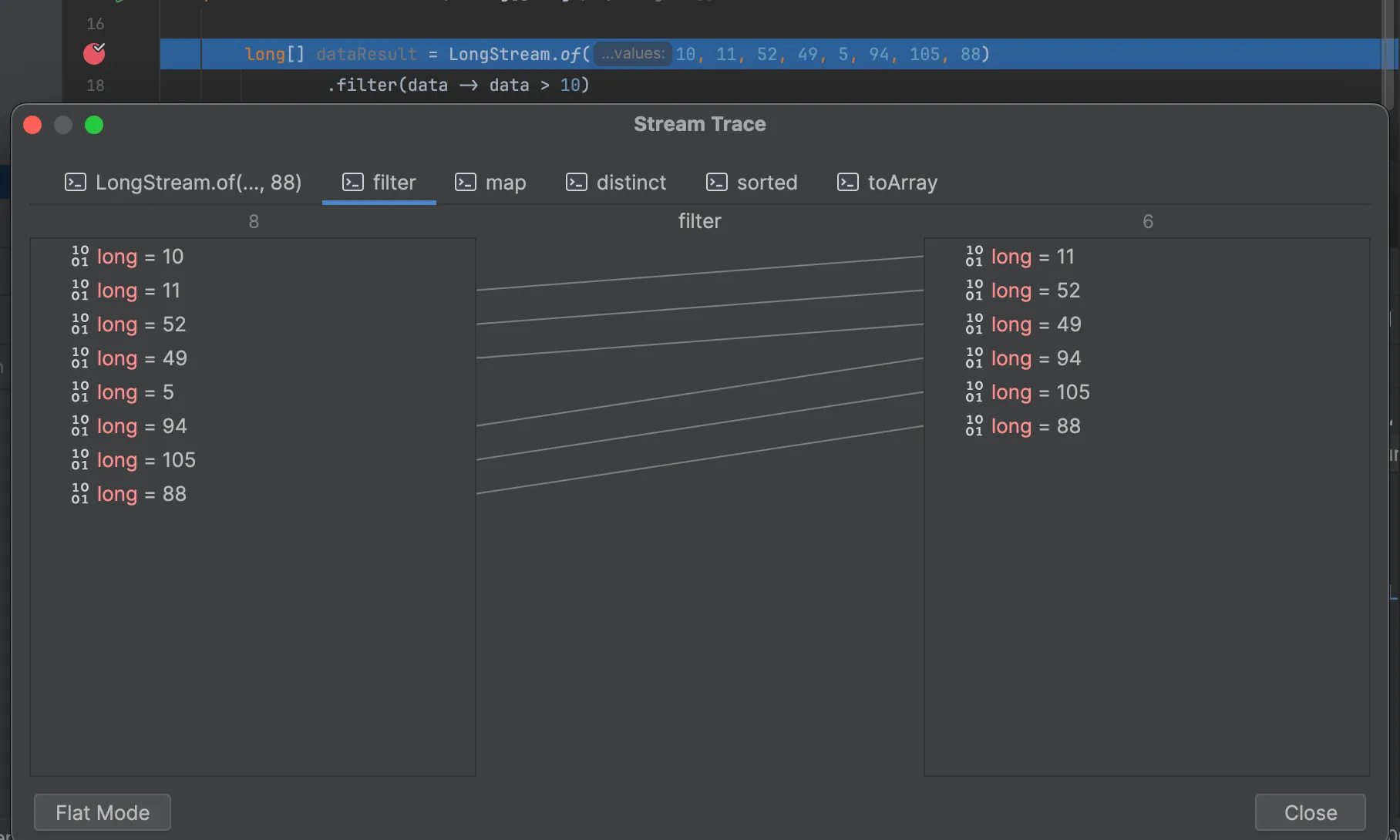Click the terminal icon on the toArray tab

pyautogui.click(x=847, y=183)
